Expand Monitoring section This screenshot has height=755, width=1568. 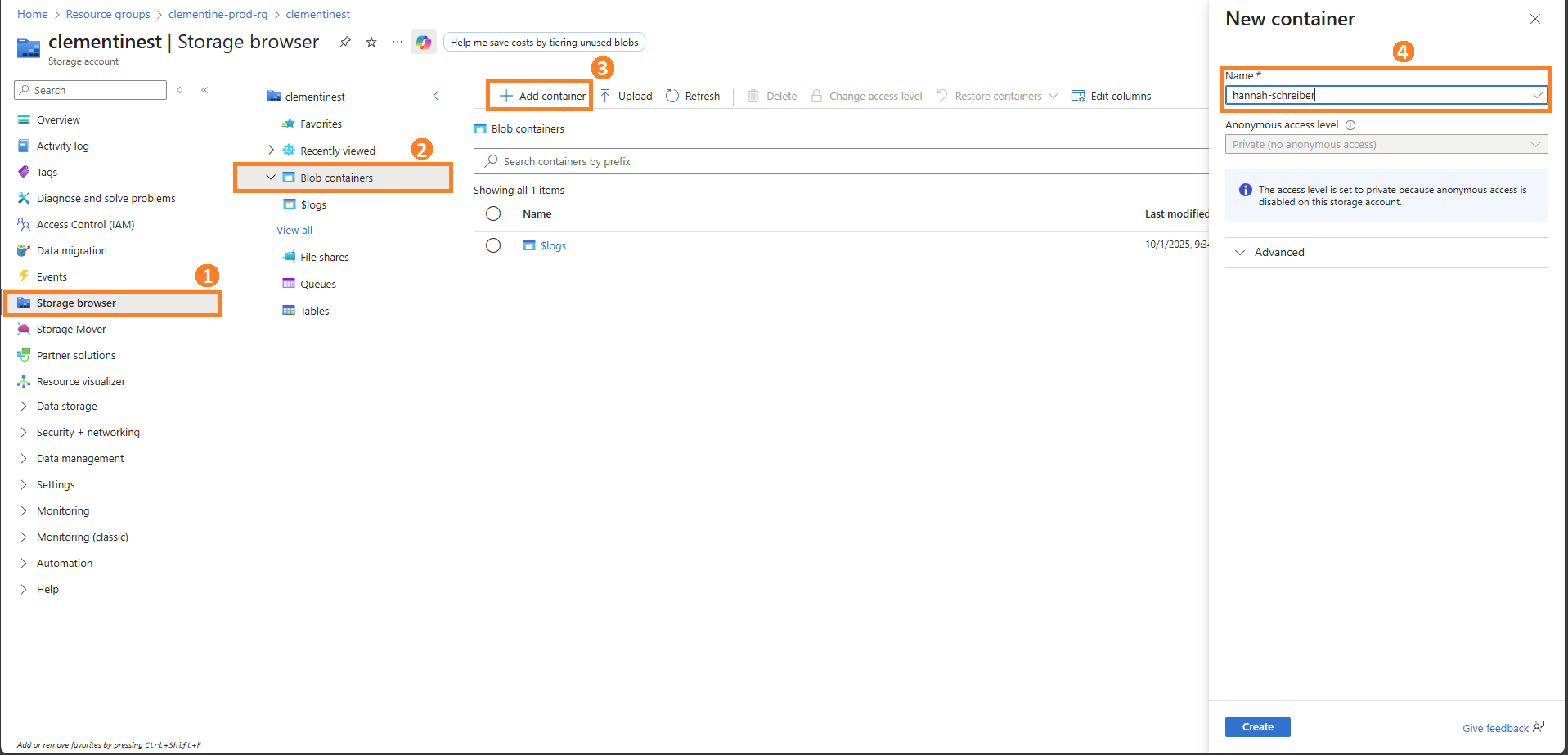(x=24, y=510)
